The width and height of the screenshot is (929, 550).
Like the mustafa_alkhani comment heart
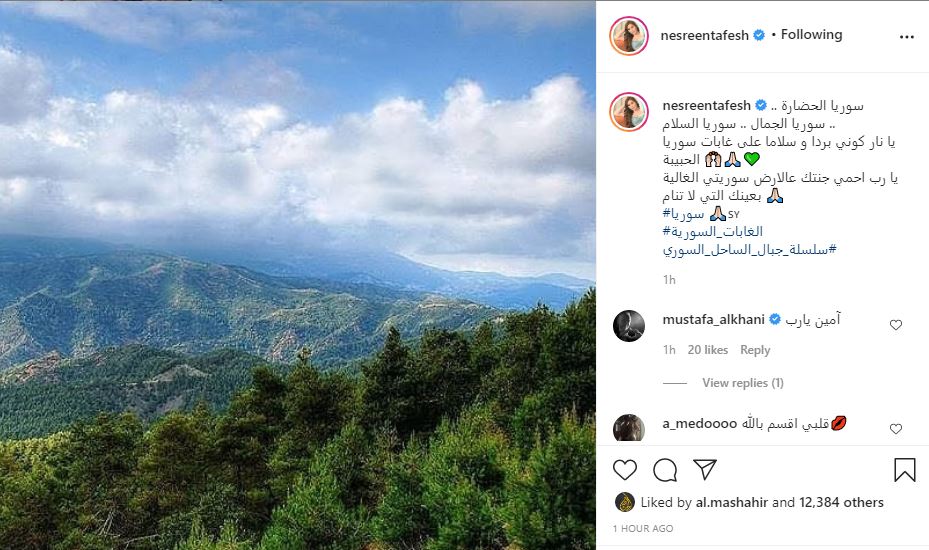click(x=896, y=325)
